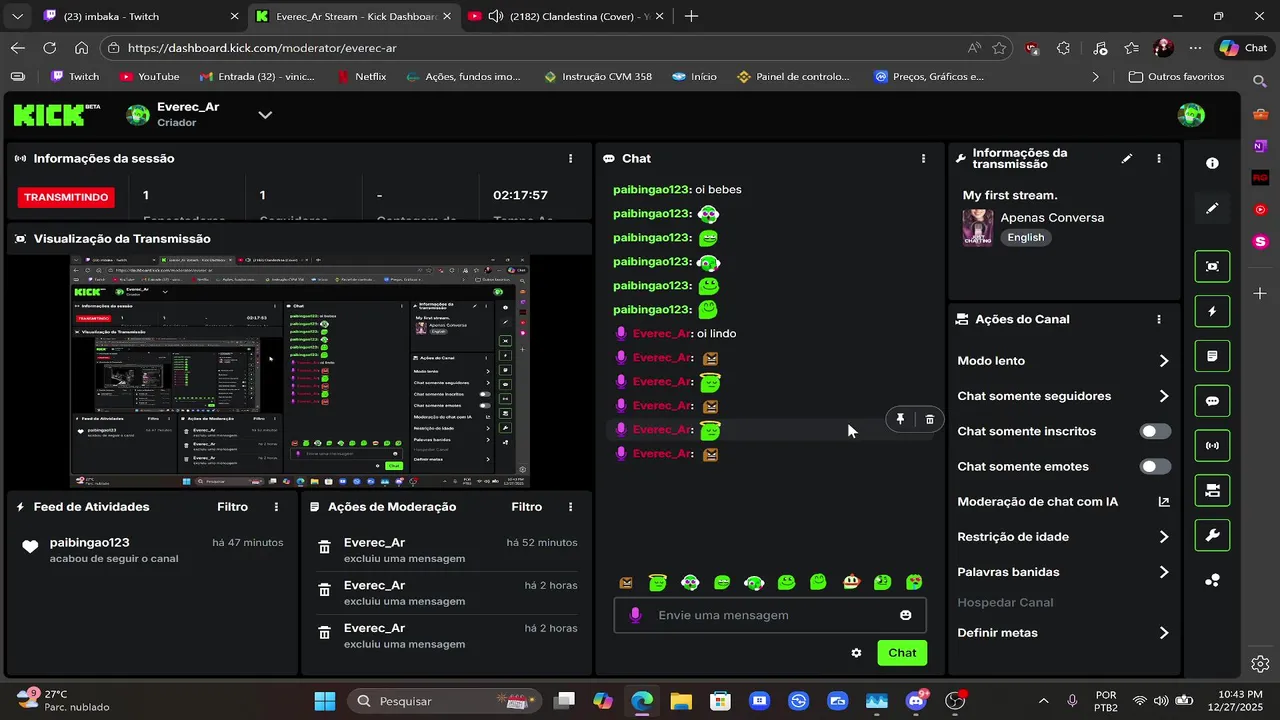Image resolution: width=1280 pixels, height=720 pixels.
Task: Open the browser tab list dropdown arrow
Action: [17, 16]
